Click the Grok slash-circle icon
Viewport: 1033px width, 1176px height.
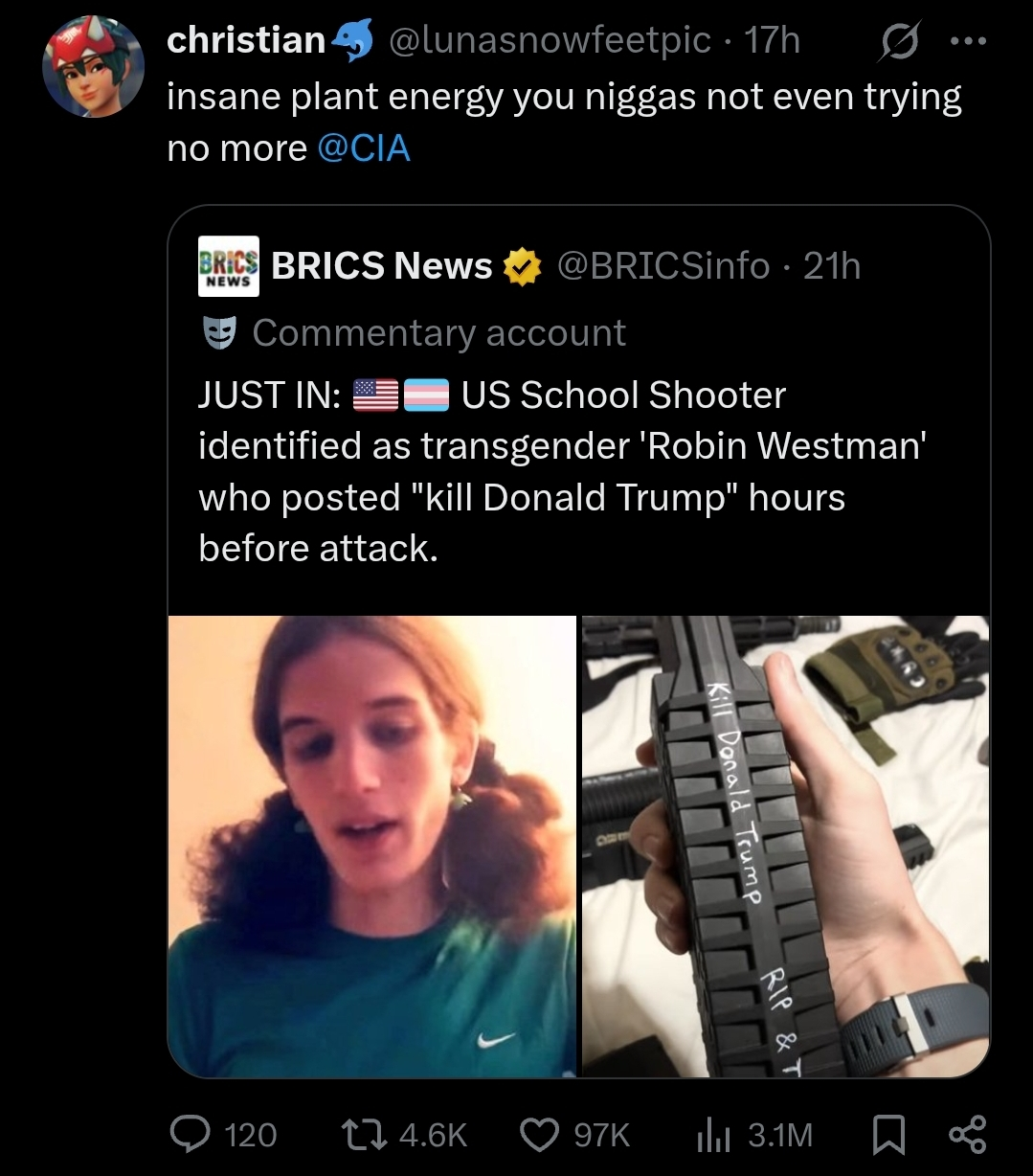point(899,41)
